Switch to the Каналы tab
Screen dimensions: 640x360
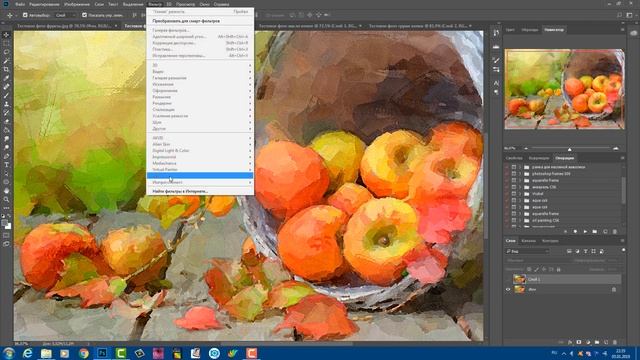click(x=529, y=241)
